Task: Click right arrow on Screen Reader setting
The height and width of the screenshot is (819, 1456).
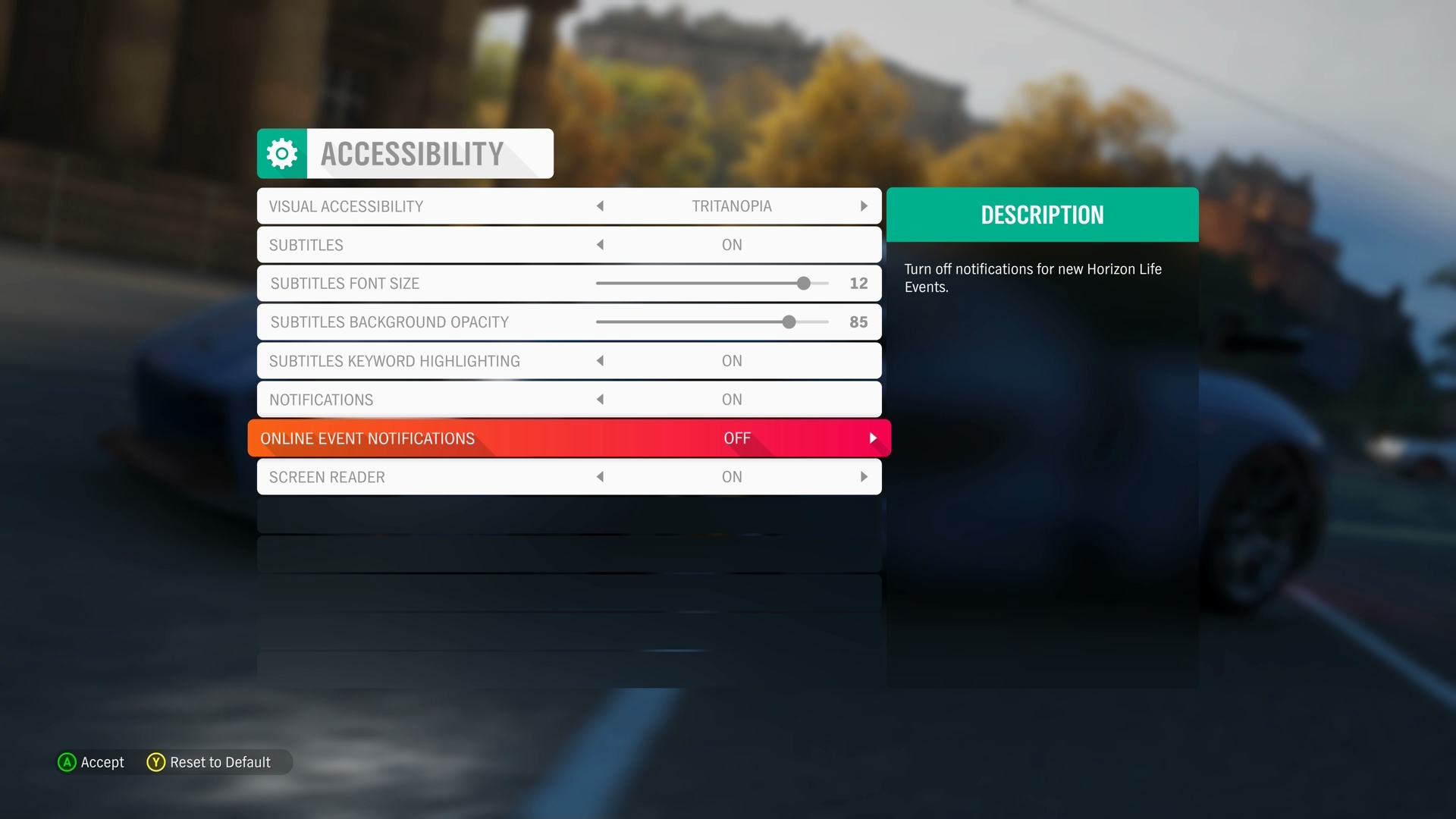Action: click(x=864, y=476)
